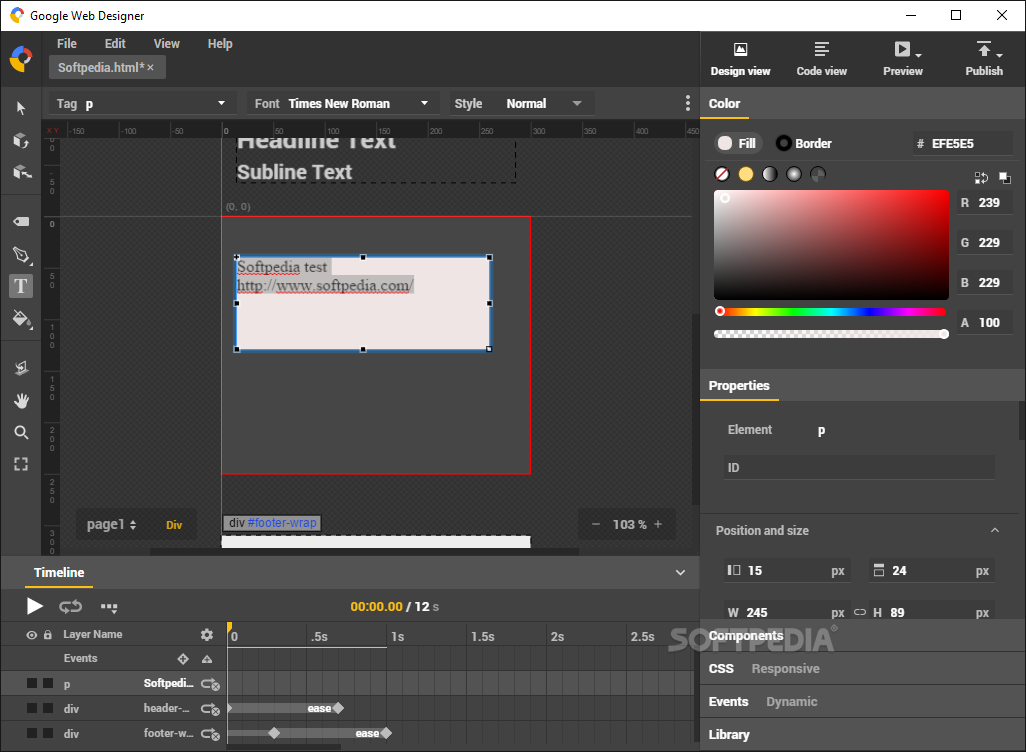This screenshot has height=752, width=1026.
Task: Click the loop icon on header div layer
Action: tap(210, 709)
